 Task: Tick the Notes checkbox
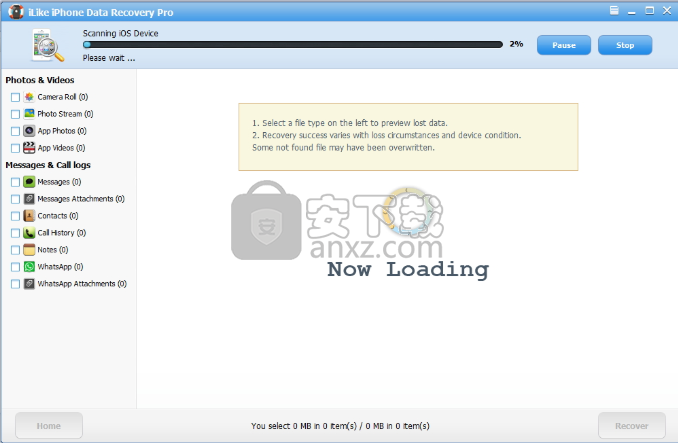[x=15, y=250]
